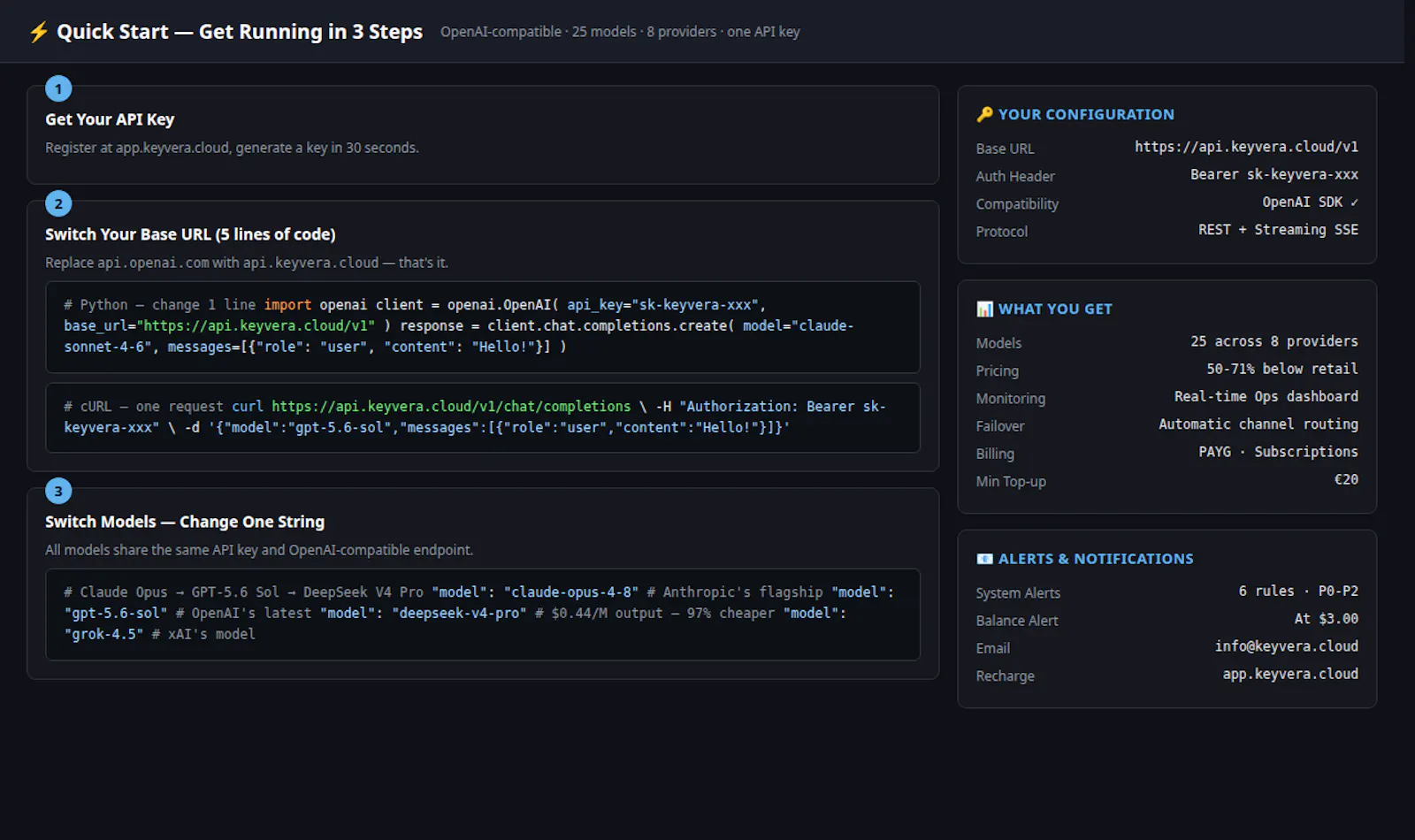Click the 'Real-time Ops dashboard' monitoring value
Viewport: 1415px width, 840px height.
[1266, 396]
